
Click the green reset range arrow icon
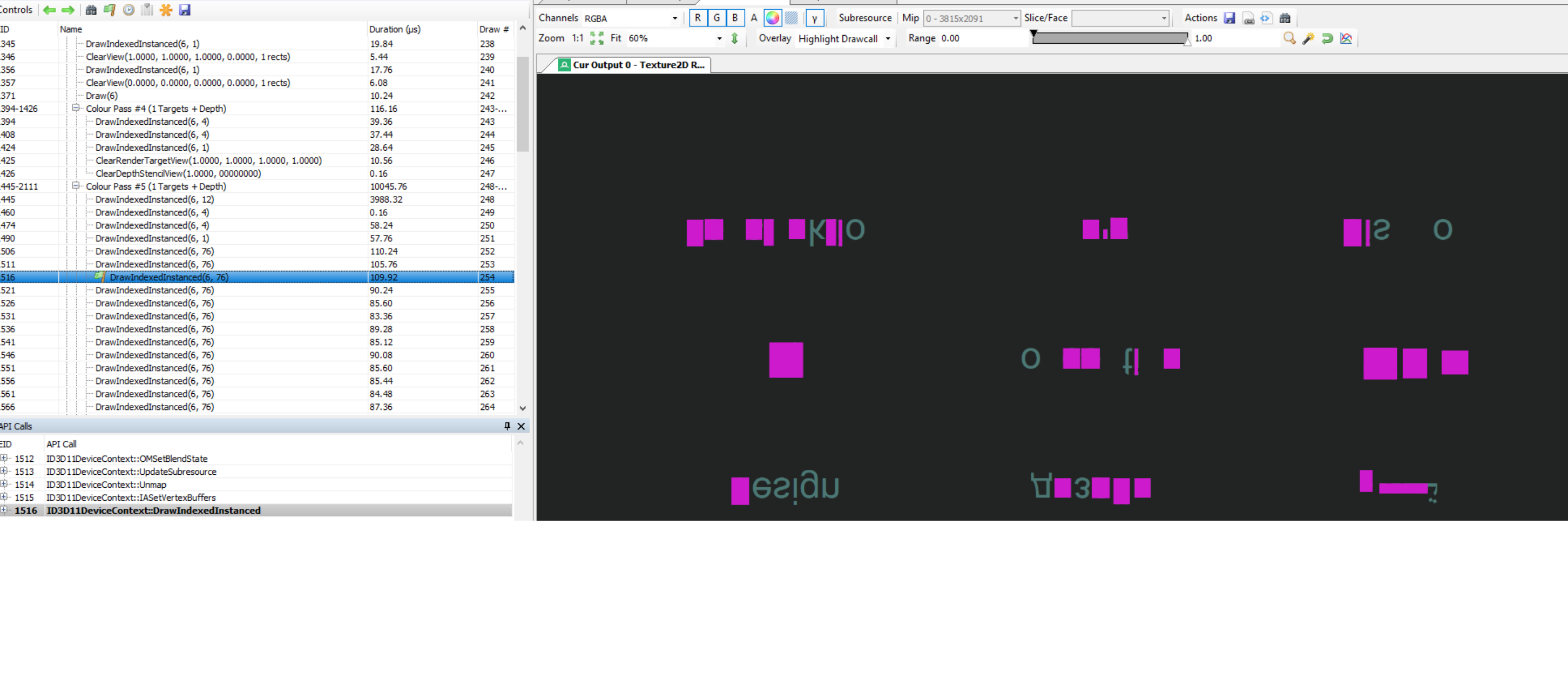click(1327, 38)
